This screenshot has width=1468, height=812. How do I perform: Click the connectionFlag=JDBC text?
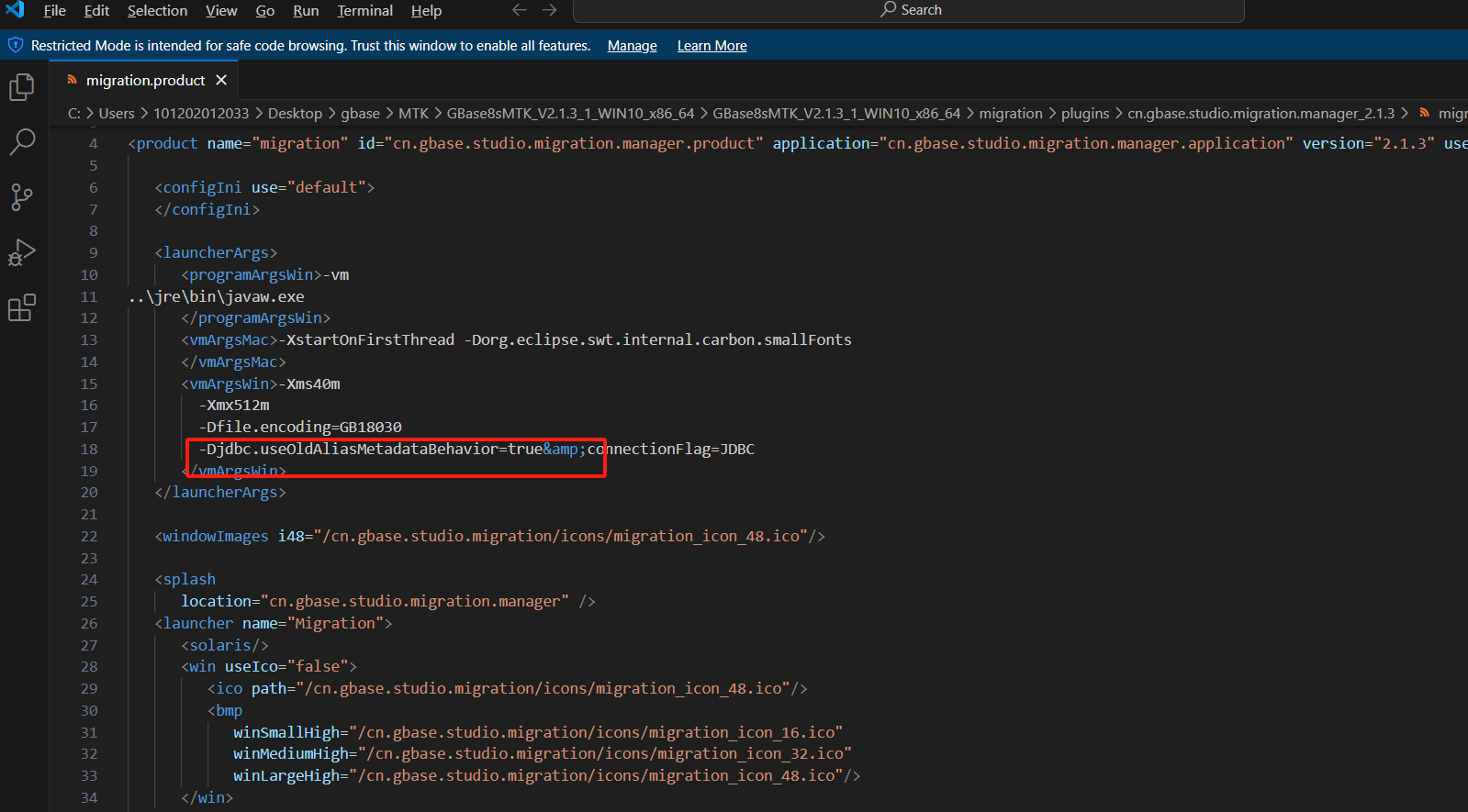[x=671, y=450]
